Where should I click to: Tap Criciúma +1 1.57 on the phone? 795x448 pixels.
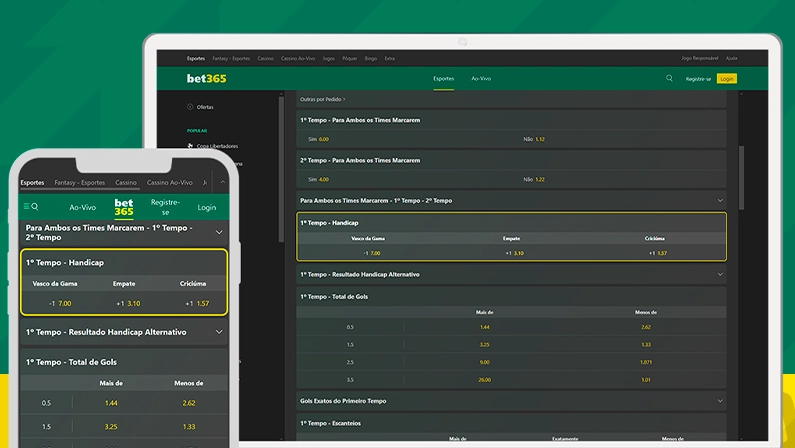click(x=197, y=304)
